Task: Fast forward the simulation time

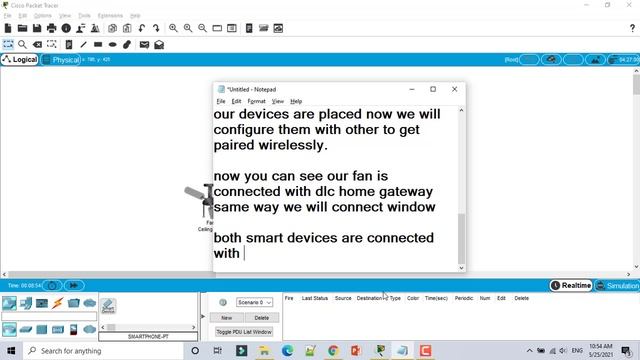Action: [74, 285]
